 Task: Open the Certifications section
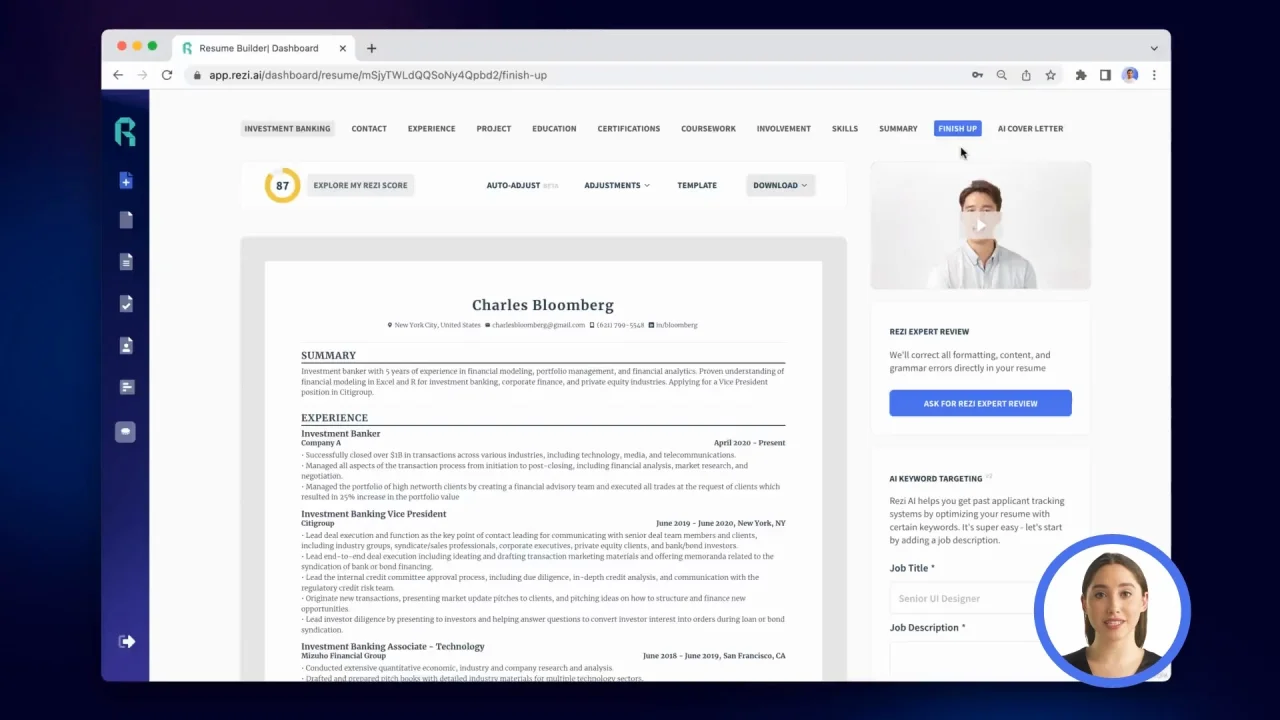629,128
